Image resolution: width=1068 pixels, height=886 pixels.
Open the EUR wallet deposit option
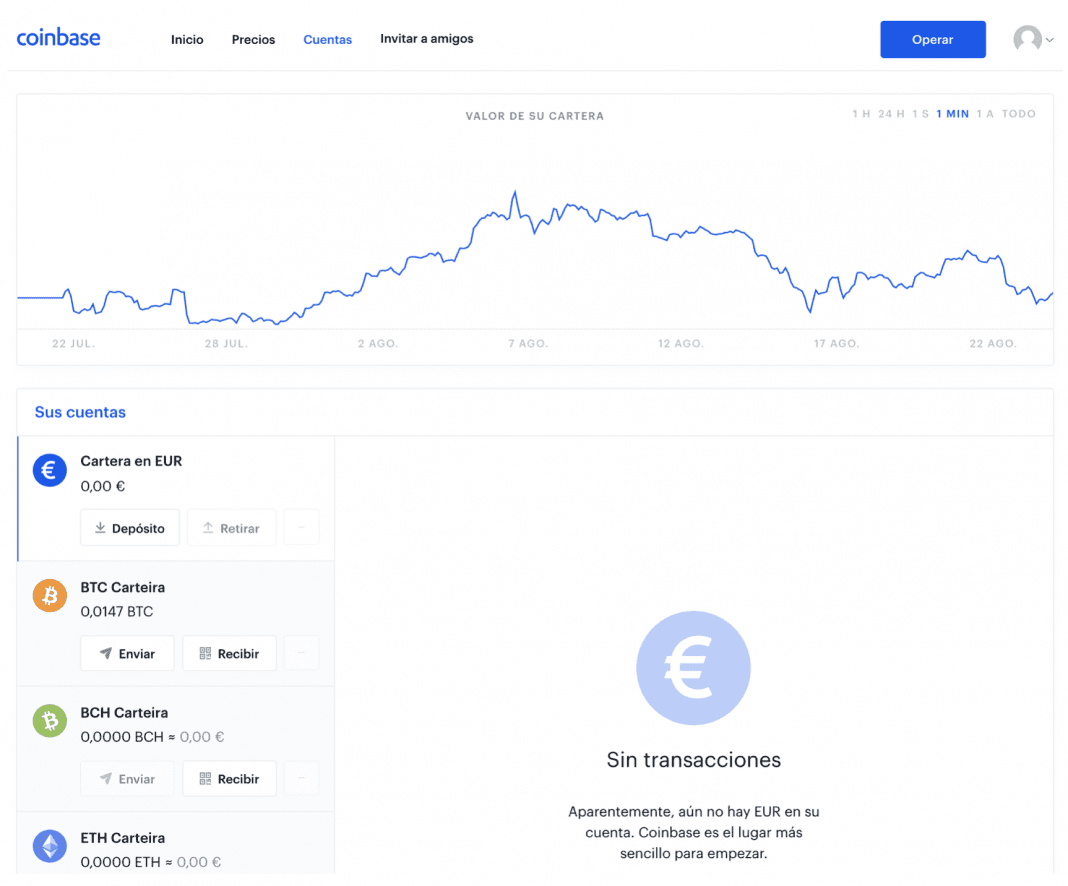[129, 527]
